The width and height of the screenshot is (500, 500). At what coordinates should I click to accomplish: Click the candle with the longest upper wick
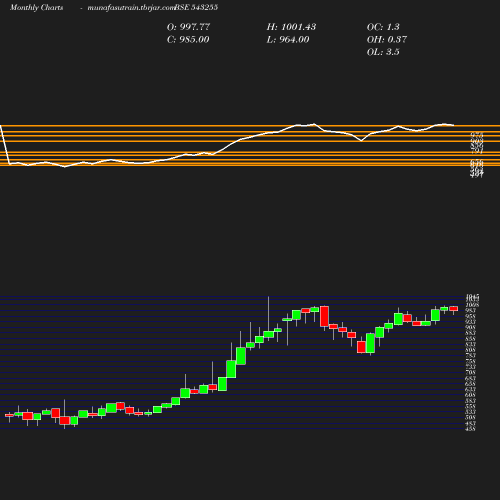point(269,334)
